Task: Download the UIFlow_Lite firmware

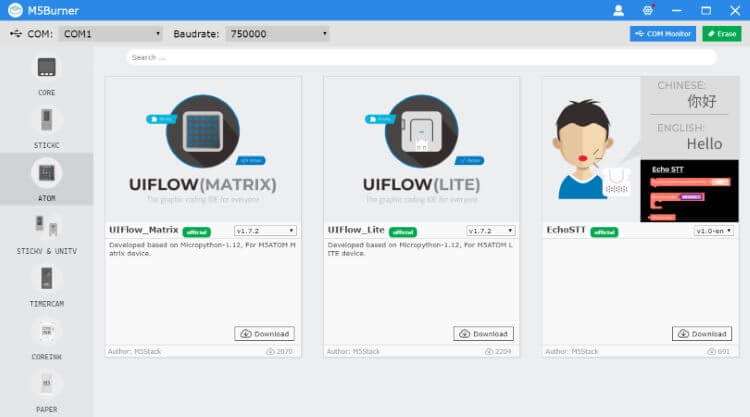Action: (x=483, y=333)
